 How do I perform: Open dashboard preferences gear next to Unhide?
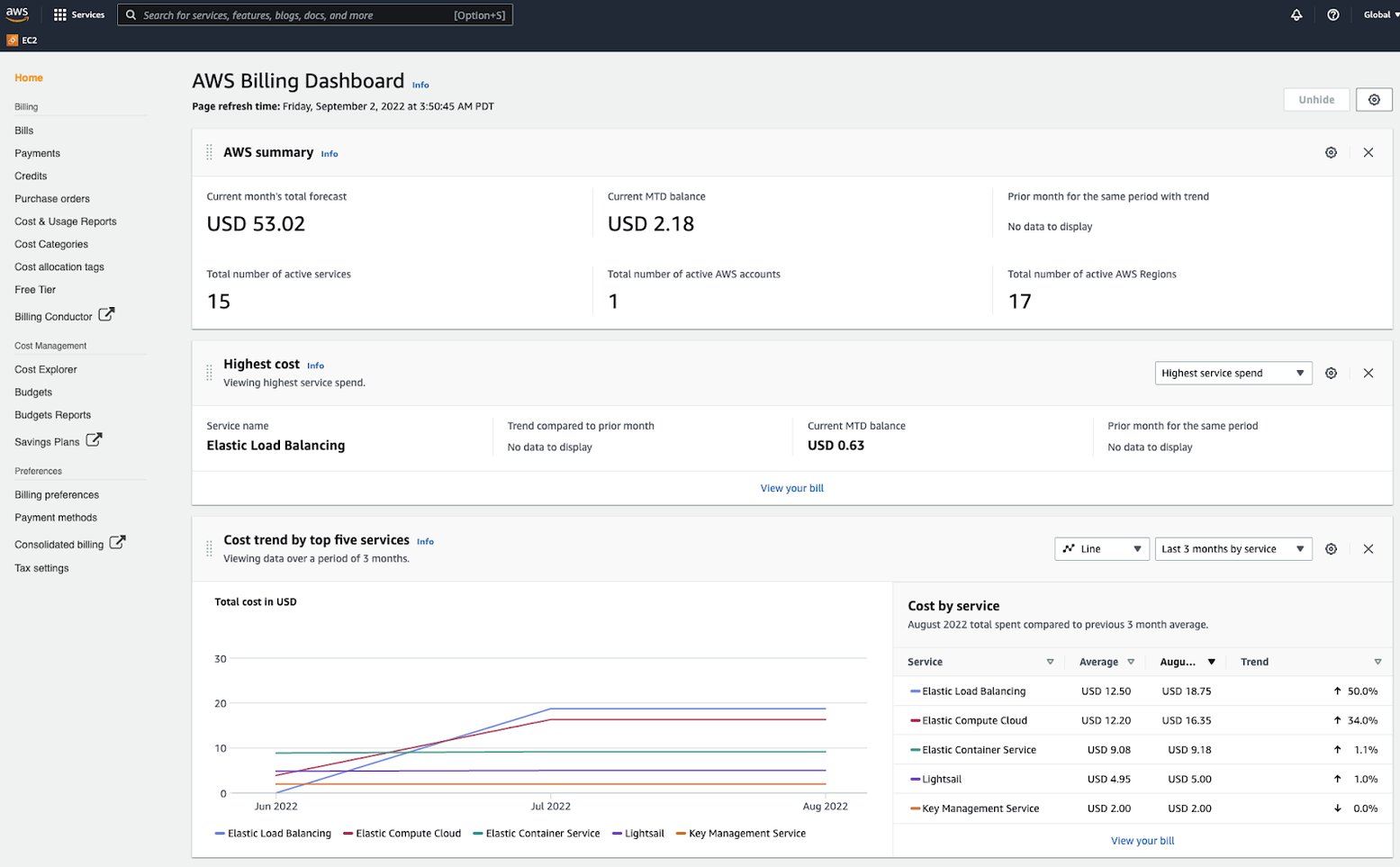click(1374, 99)
